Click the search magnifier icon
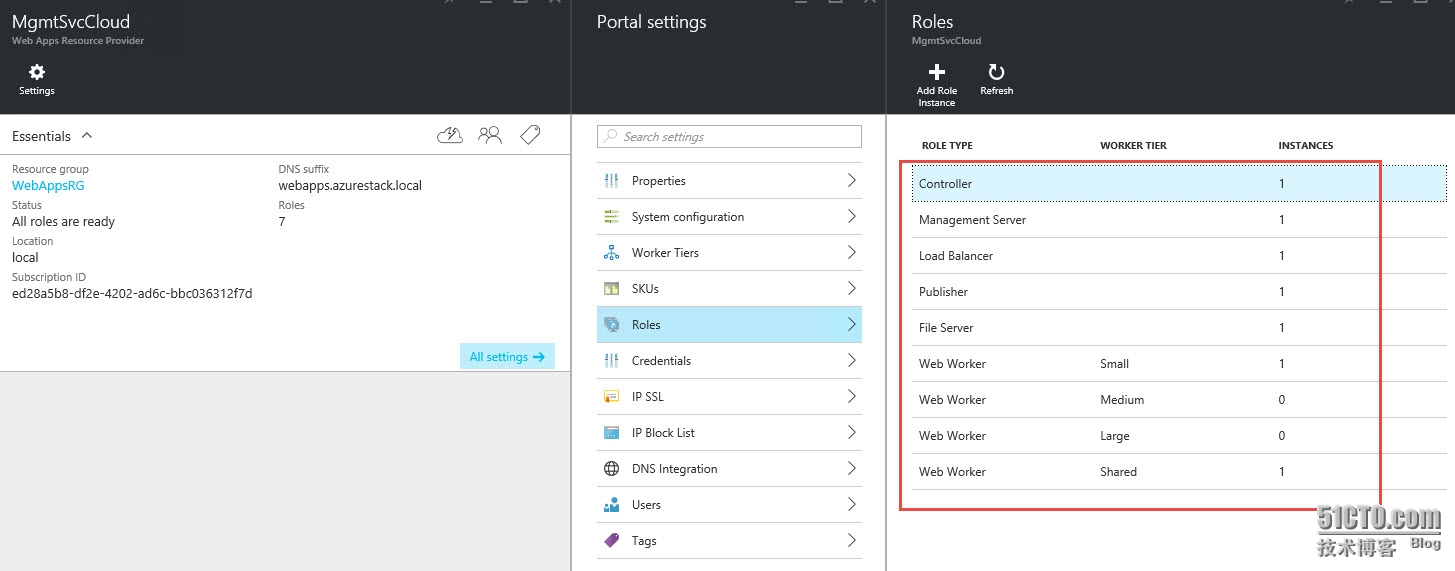Viewport: 1455px width, 571px height. click(x=610, y=137)
